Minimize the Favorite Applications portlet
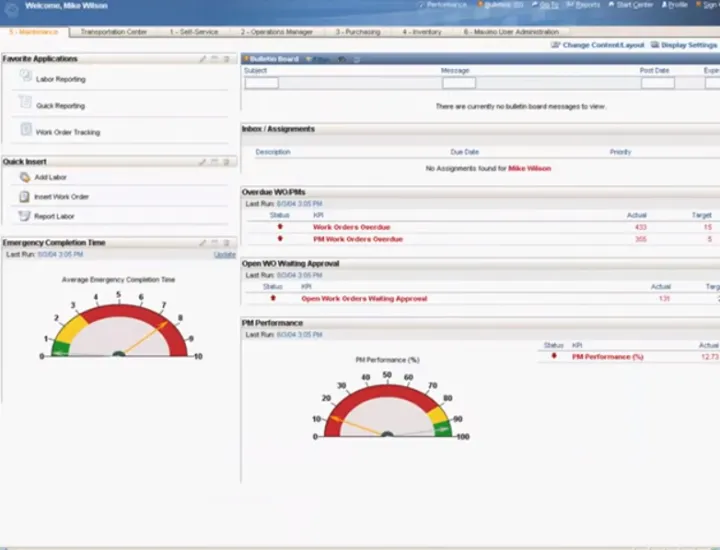Screen dimensions: 720x550 215,59
